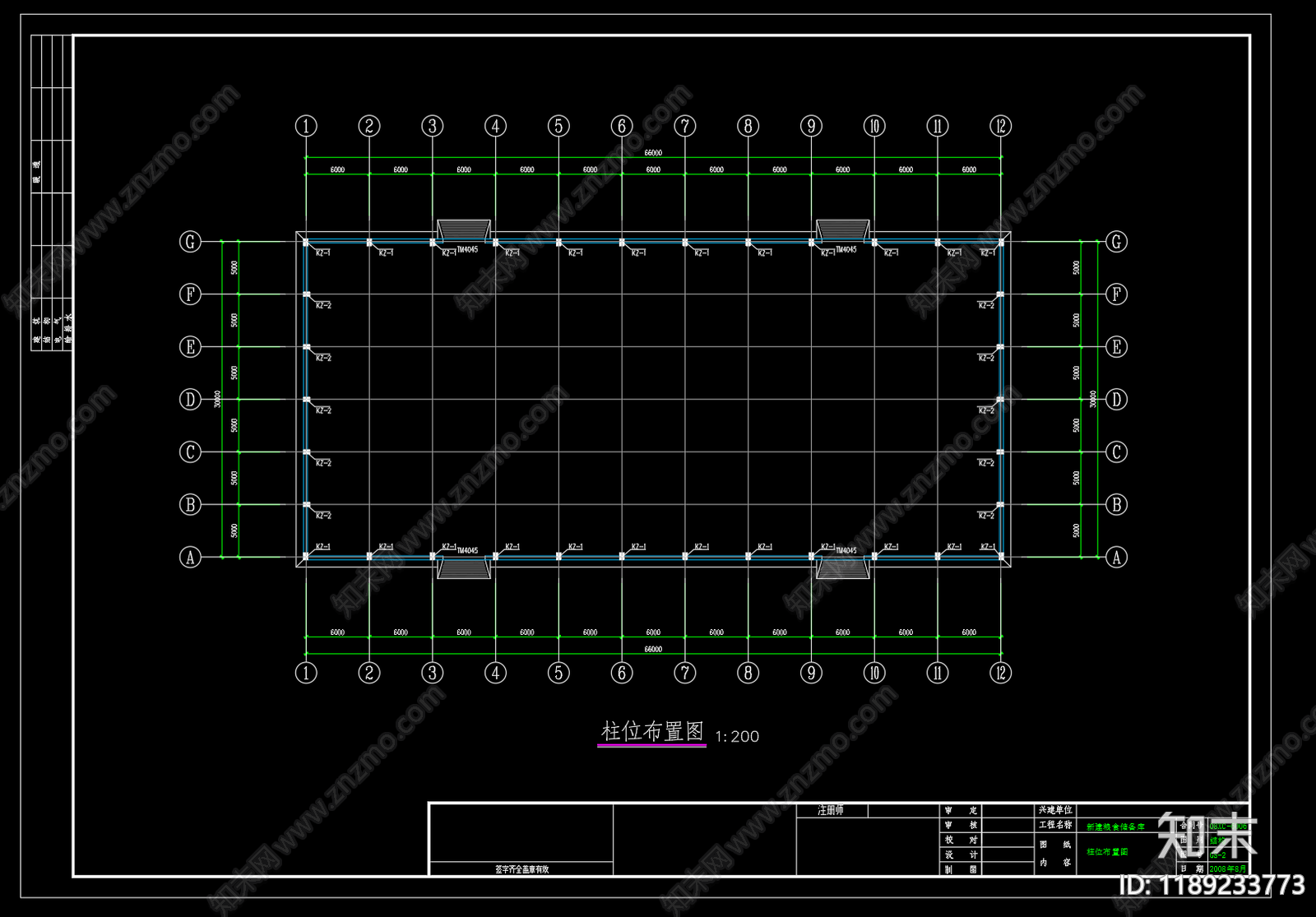Select axis bubble A on the right side
Viewport: 1316px width, 917px height.
(x=1116, y=558)
